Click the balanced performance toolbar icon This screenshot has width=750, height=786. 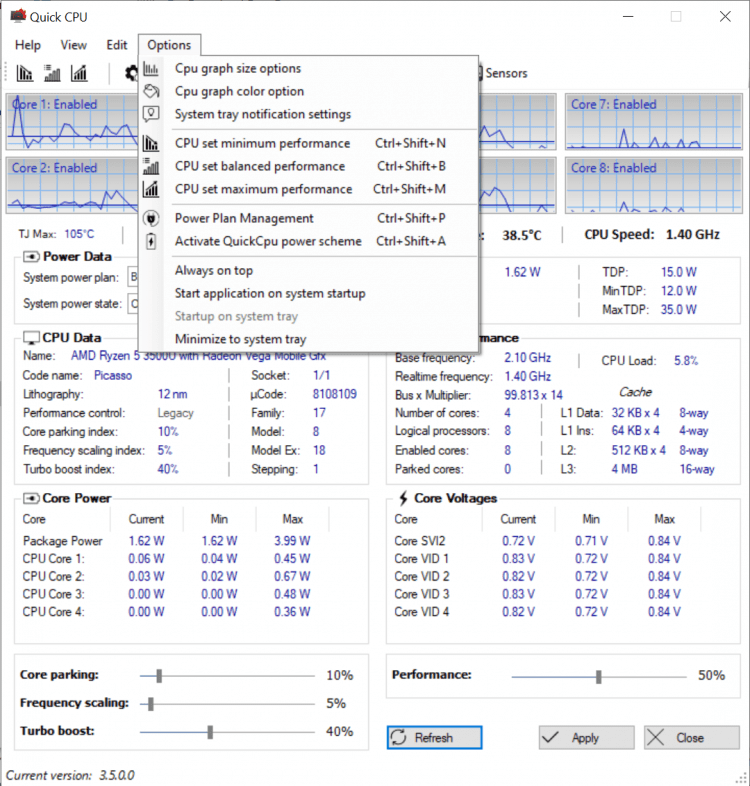pos(52,73)
